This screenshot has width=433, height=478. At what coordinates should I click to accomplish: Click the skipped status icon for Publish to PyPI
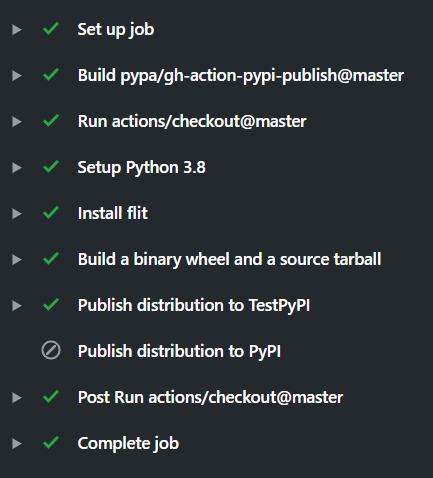tap(51, 351)
